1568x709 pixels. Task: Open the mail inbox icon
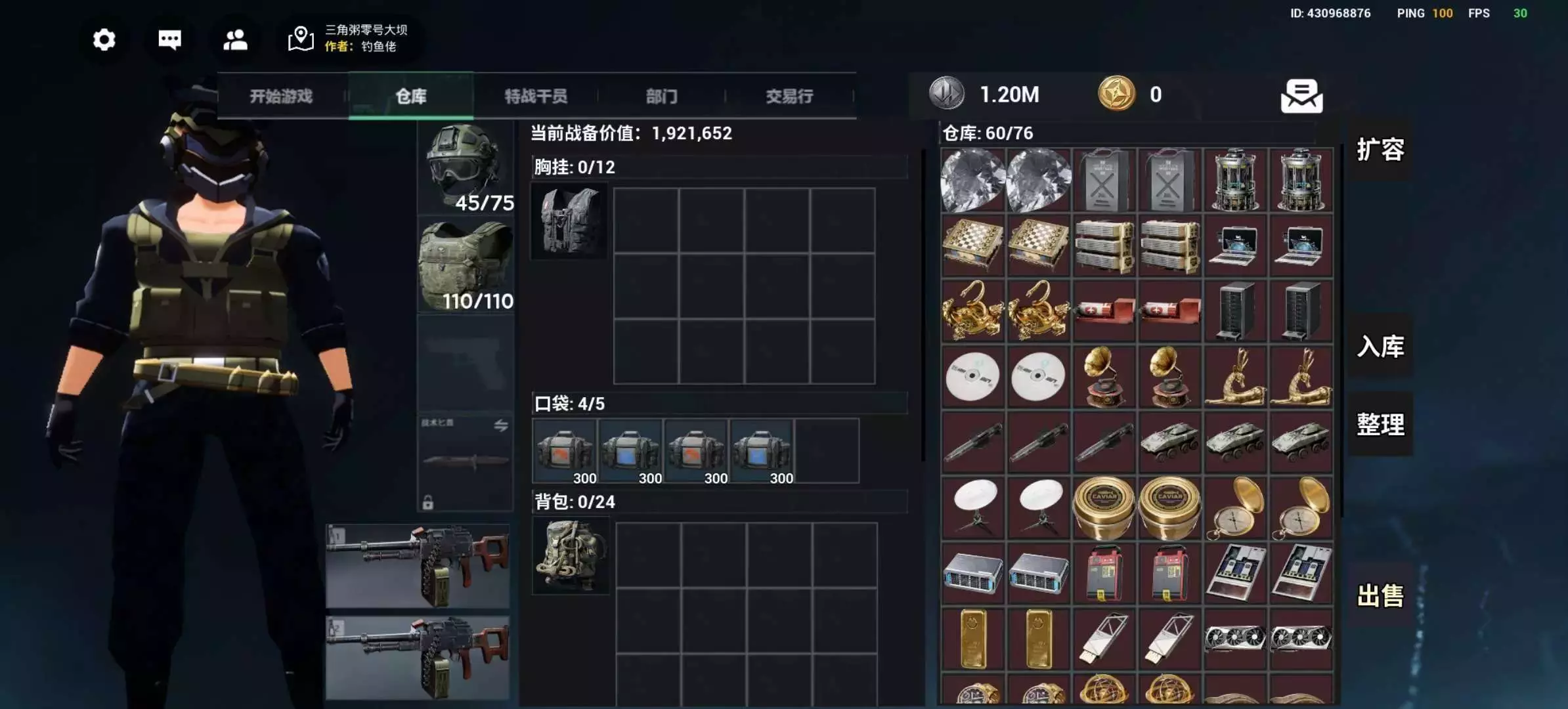pos(1301,96)
